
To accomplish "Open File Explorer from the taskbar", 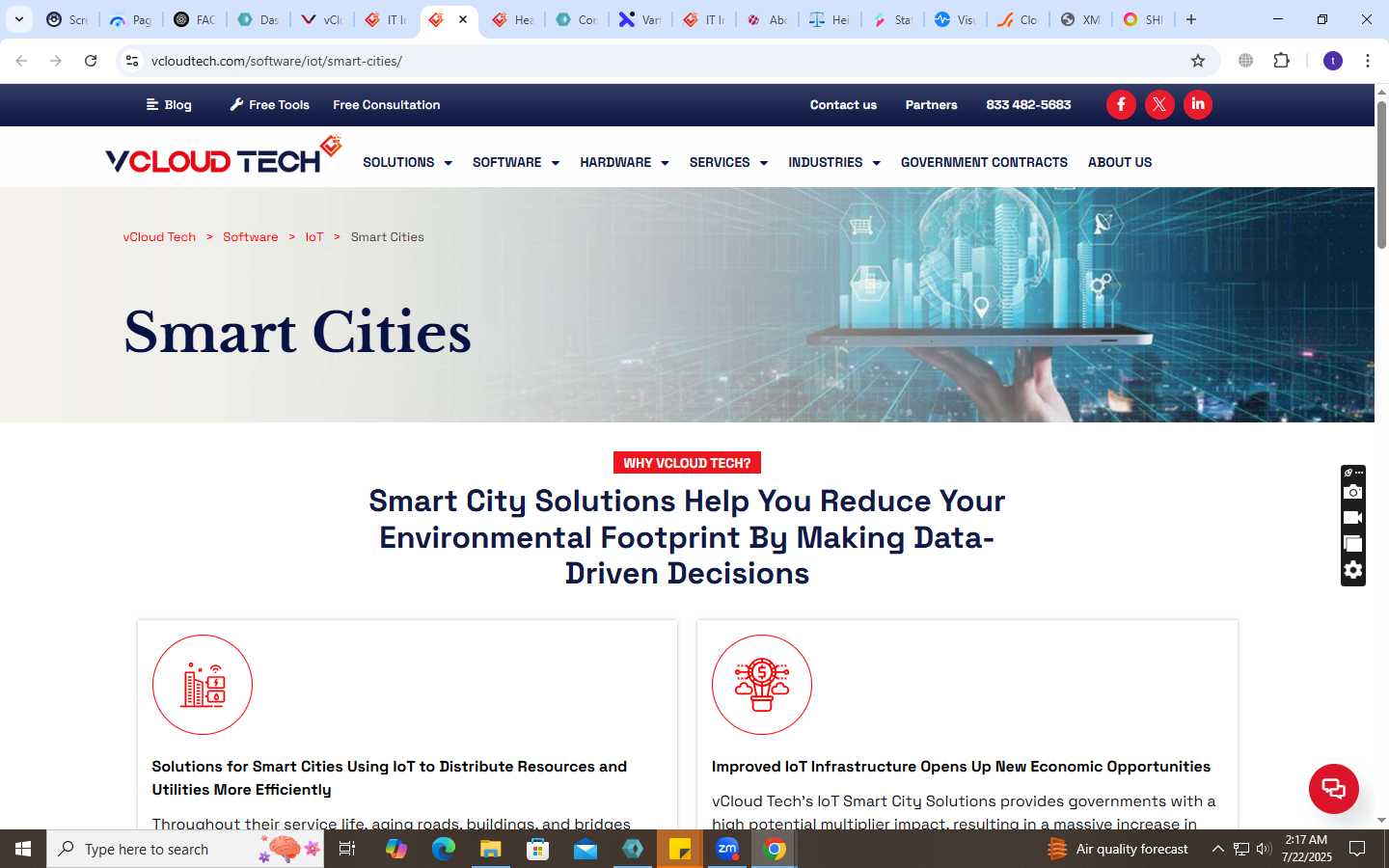I will click(491, 849).
